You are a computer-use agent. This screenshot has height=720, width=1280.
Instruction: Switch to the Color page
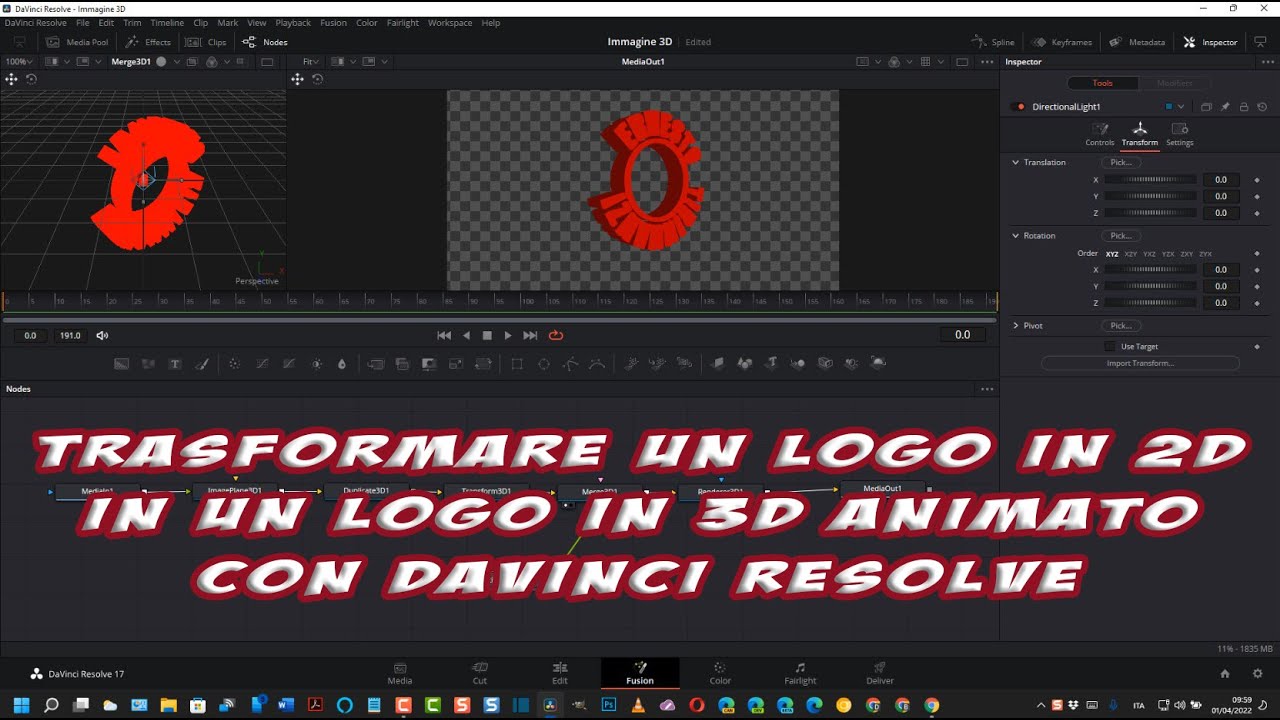tap(720, 674)
